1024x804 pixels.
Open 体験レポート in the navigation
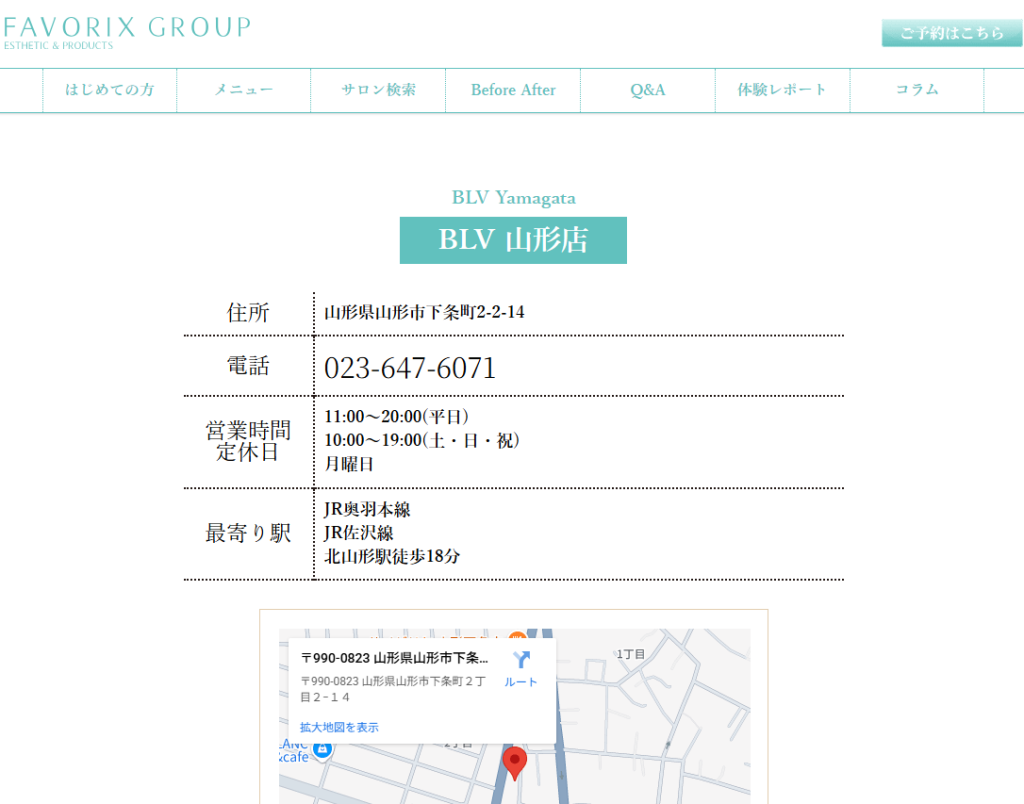(x=782, y=90)
